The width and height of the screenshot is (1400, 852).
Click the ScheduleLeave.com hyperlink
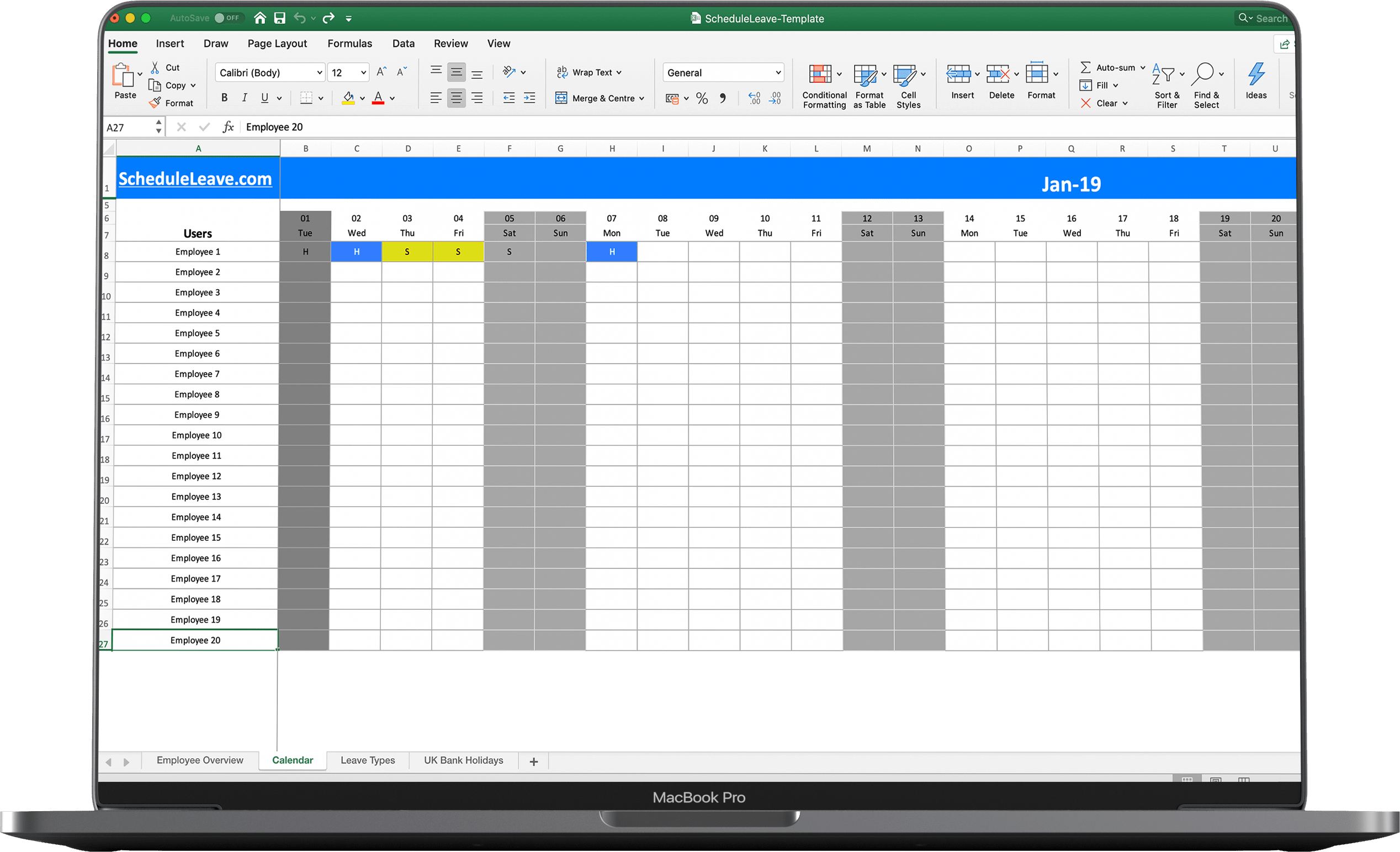click(x=196, y=179)
